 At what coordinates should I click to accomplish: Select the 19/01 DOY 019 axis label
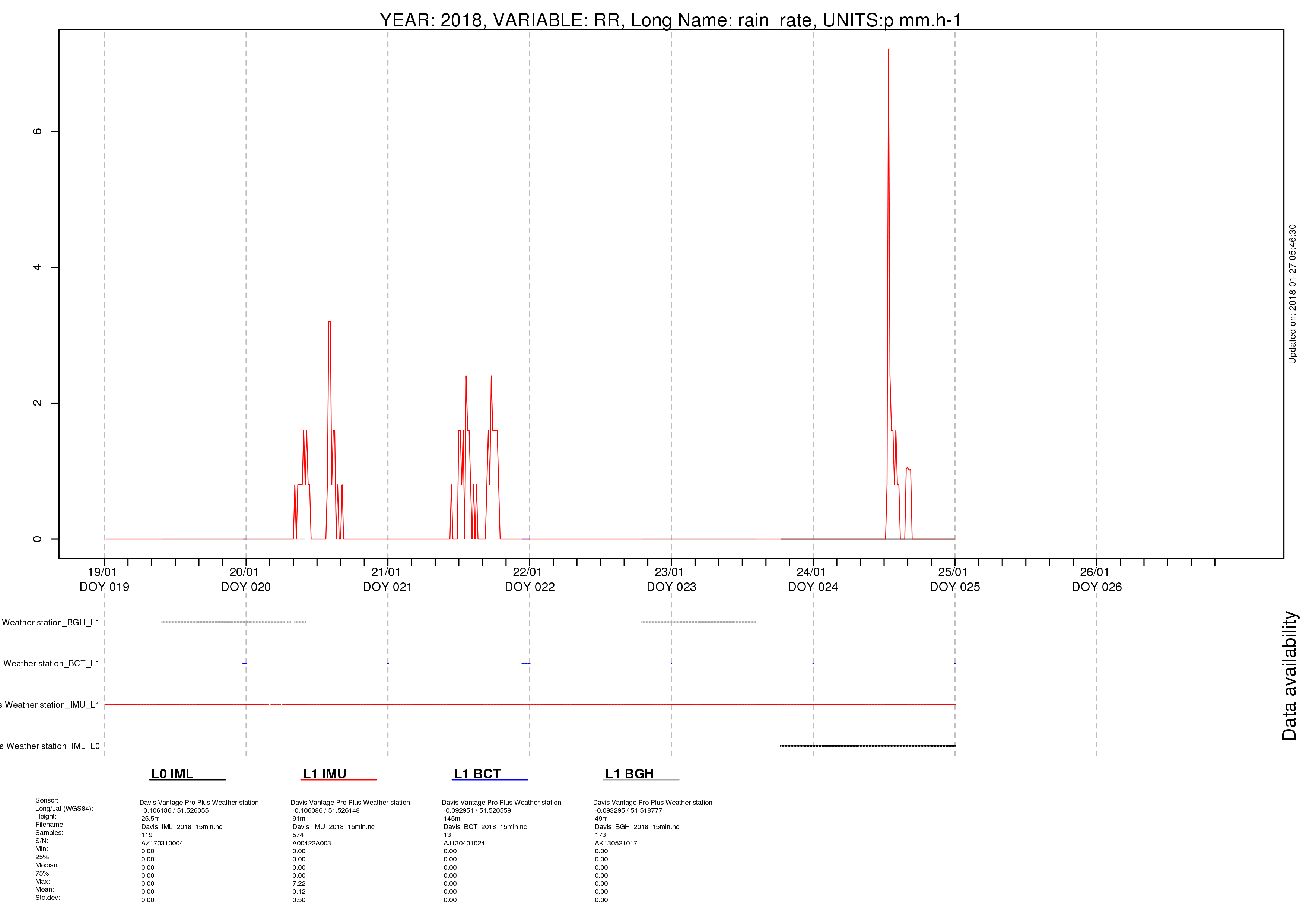tap(104, 579)
